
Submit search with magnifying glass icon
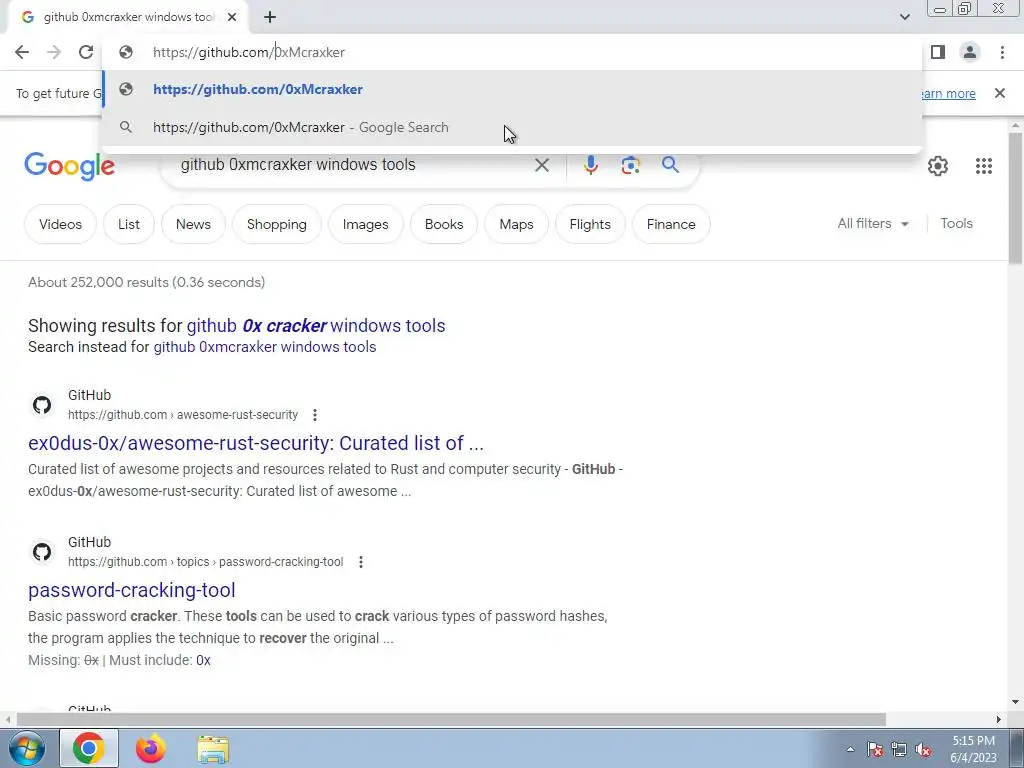coord(670,165)
